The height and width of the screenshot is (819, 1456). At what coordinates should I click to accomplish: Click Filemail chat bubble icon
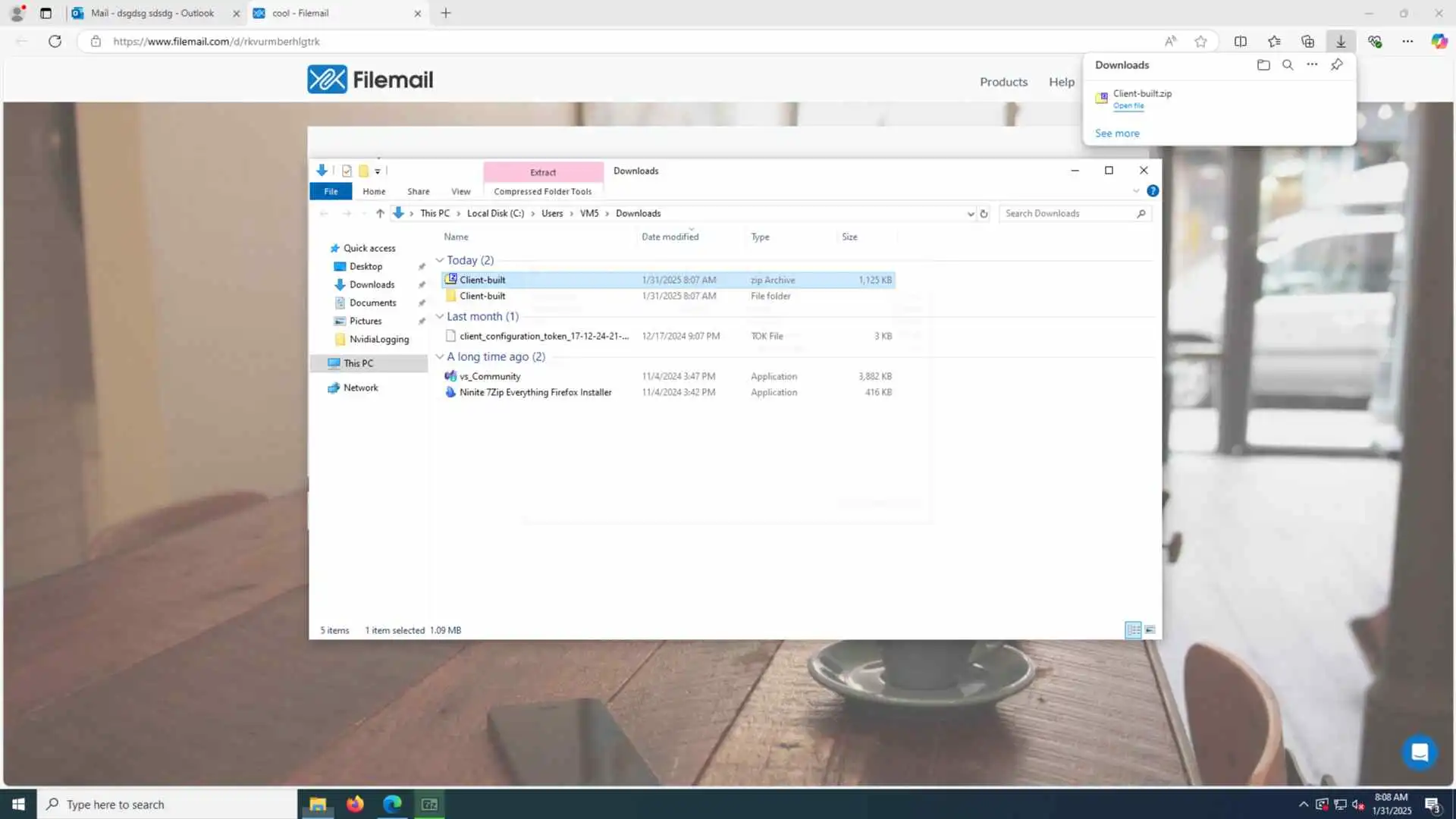tap(1420, 752)
